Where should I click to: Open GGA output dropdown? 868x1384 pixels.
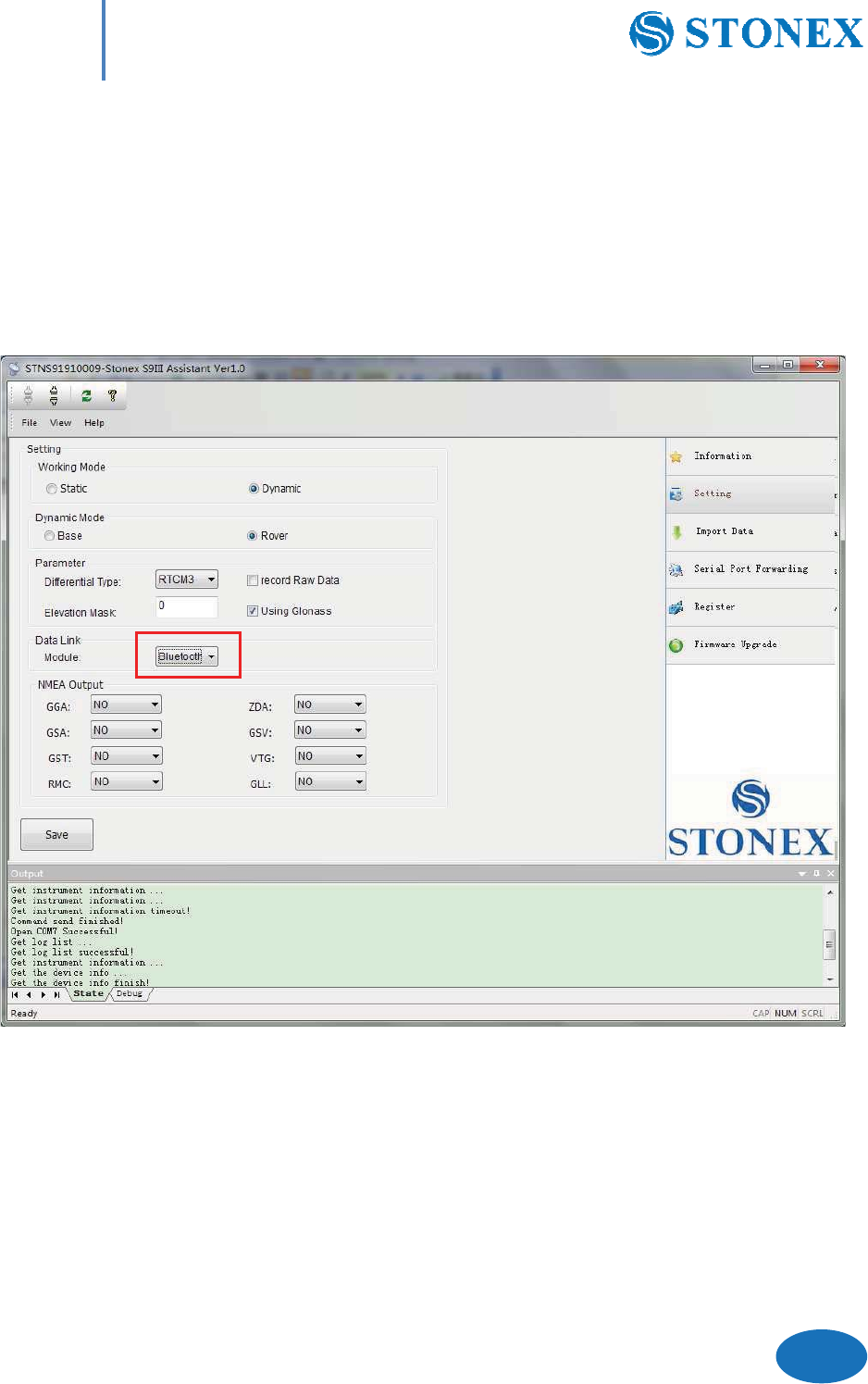[127, 704]
